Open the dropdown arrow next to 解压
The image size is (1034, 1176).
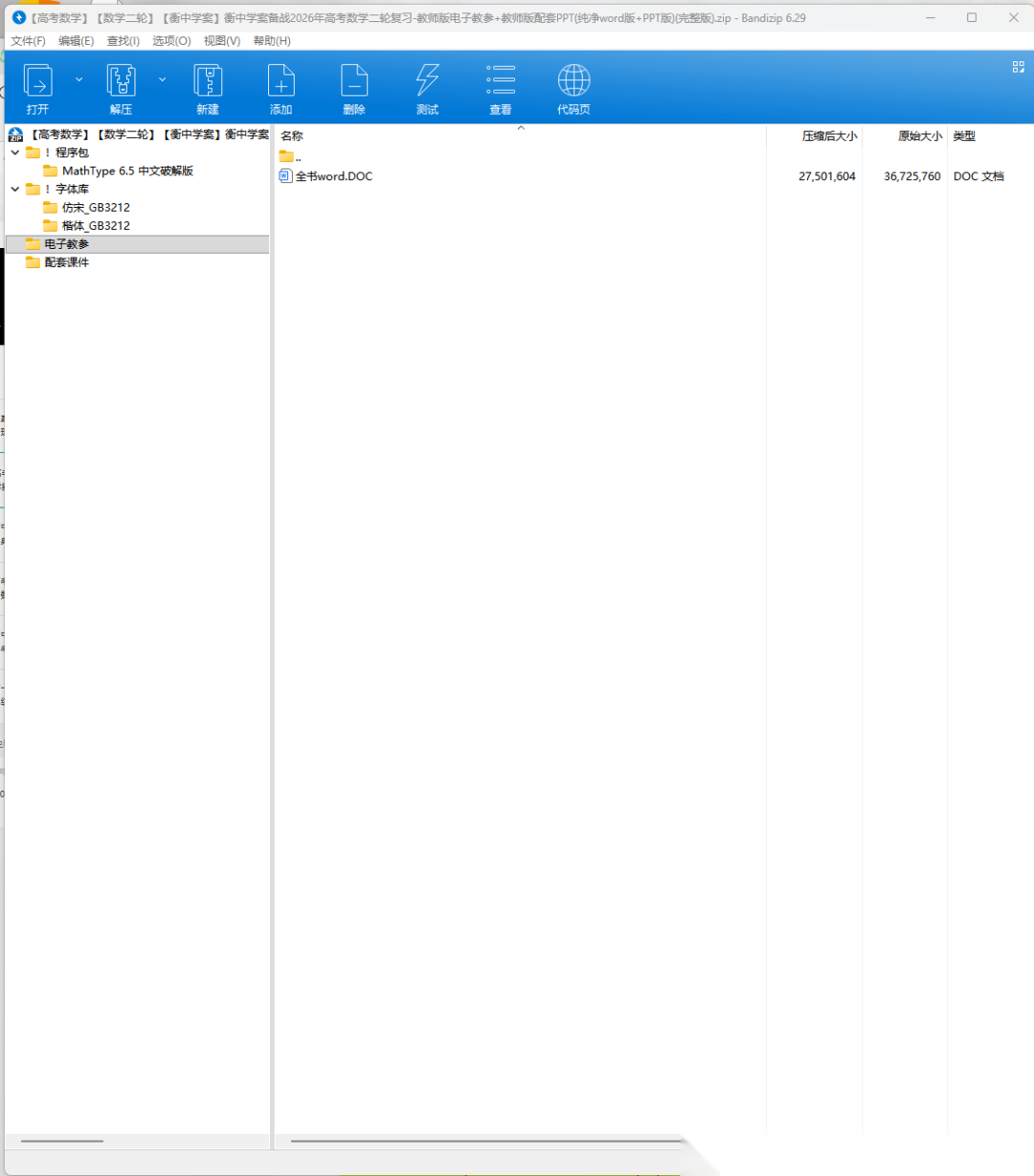coord(162,79)
